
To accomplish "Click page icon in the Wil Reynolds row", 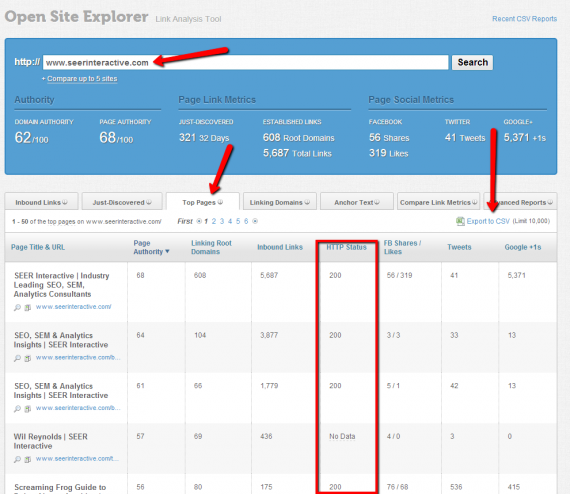I will 27,459.
